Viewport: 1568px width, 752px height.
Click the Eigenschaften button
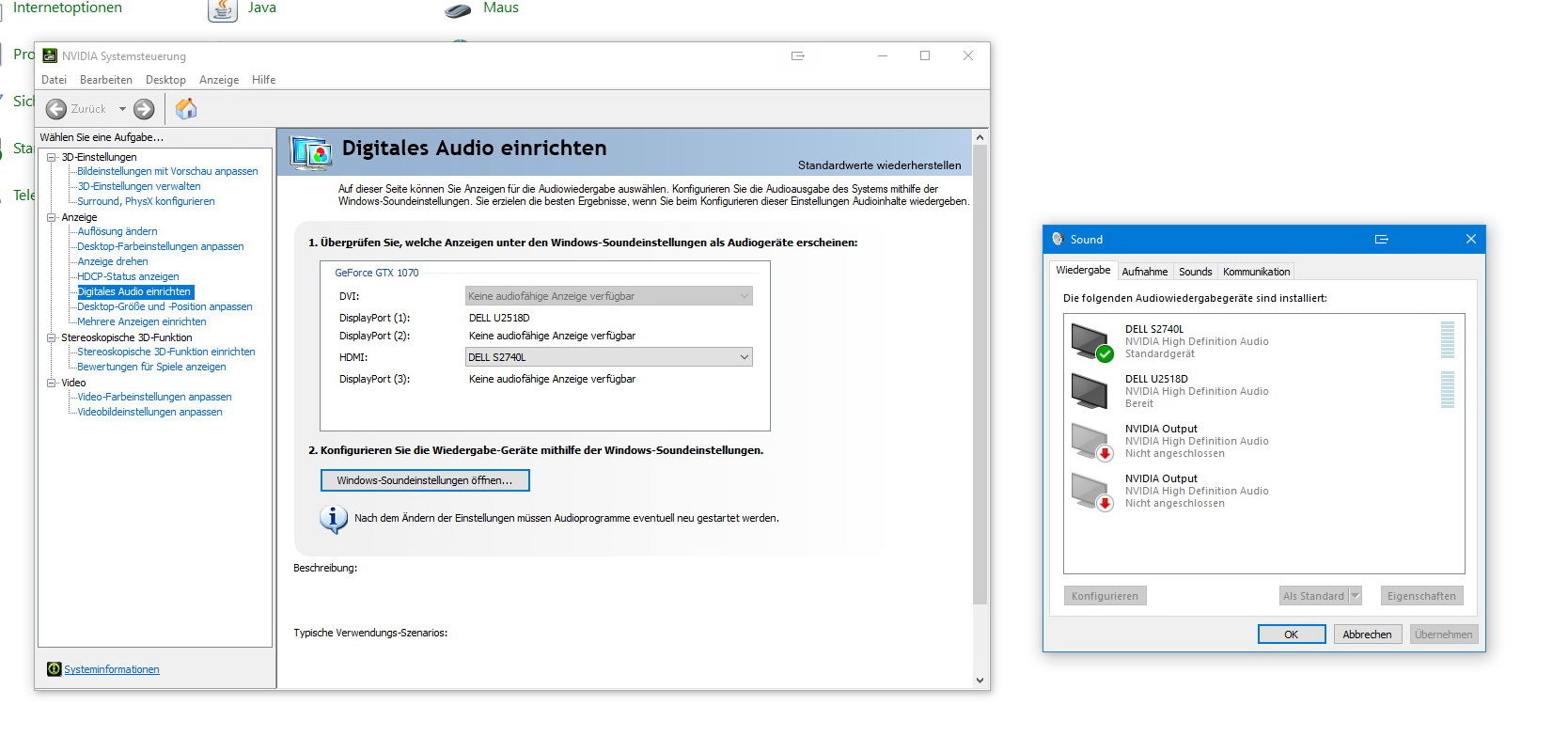(1421, 596)
